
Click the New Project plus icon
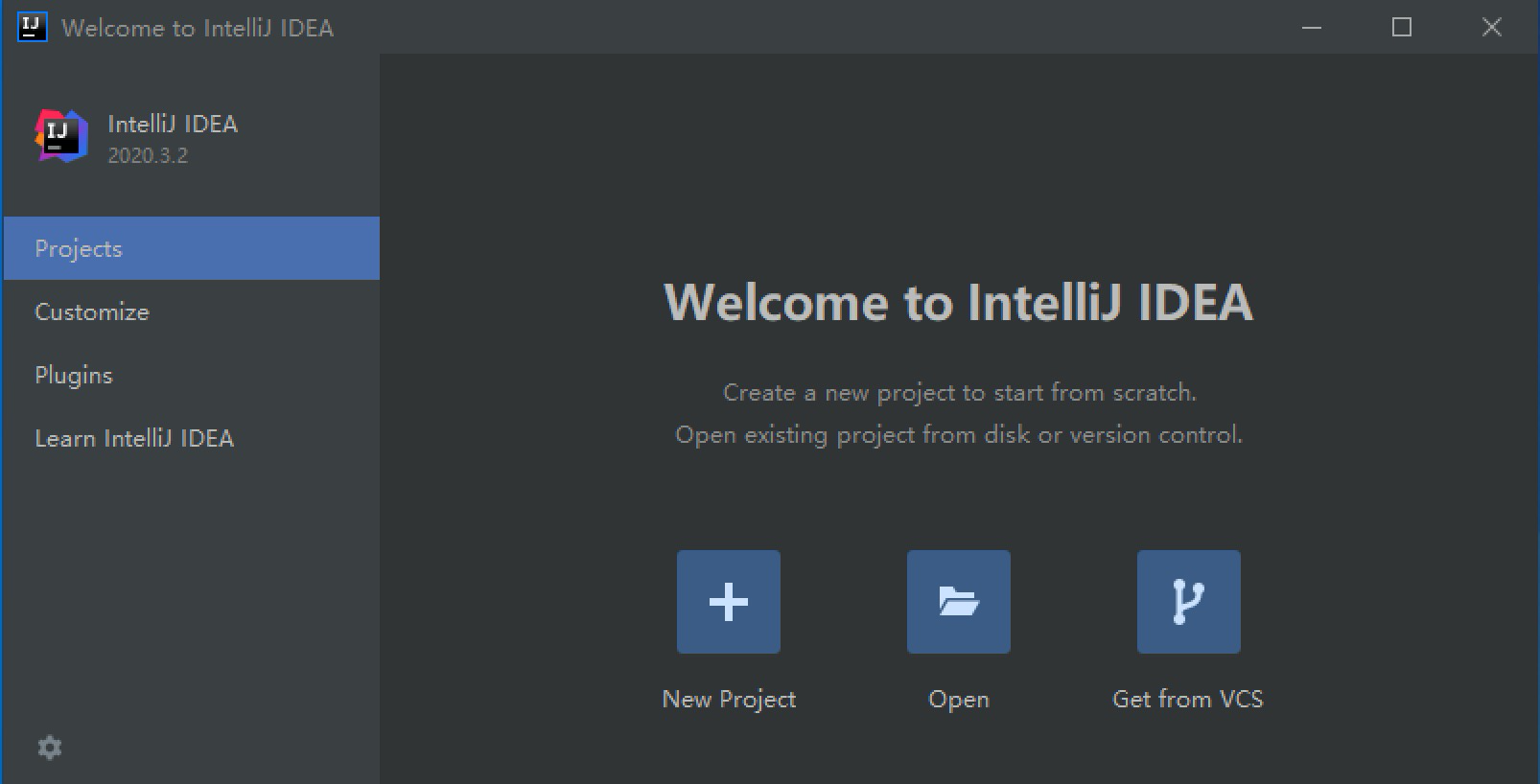(x=729, y=602)
